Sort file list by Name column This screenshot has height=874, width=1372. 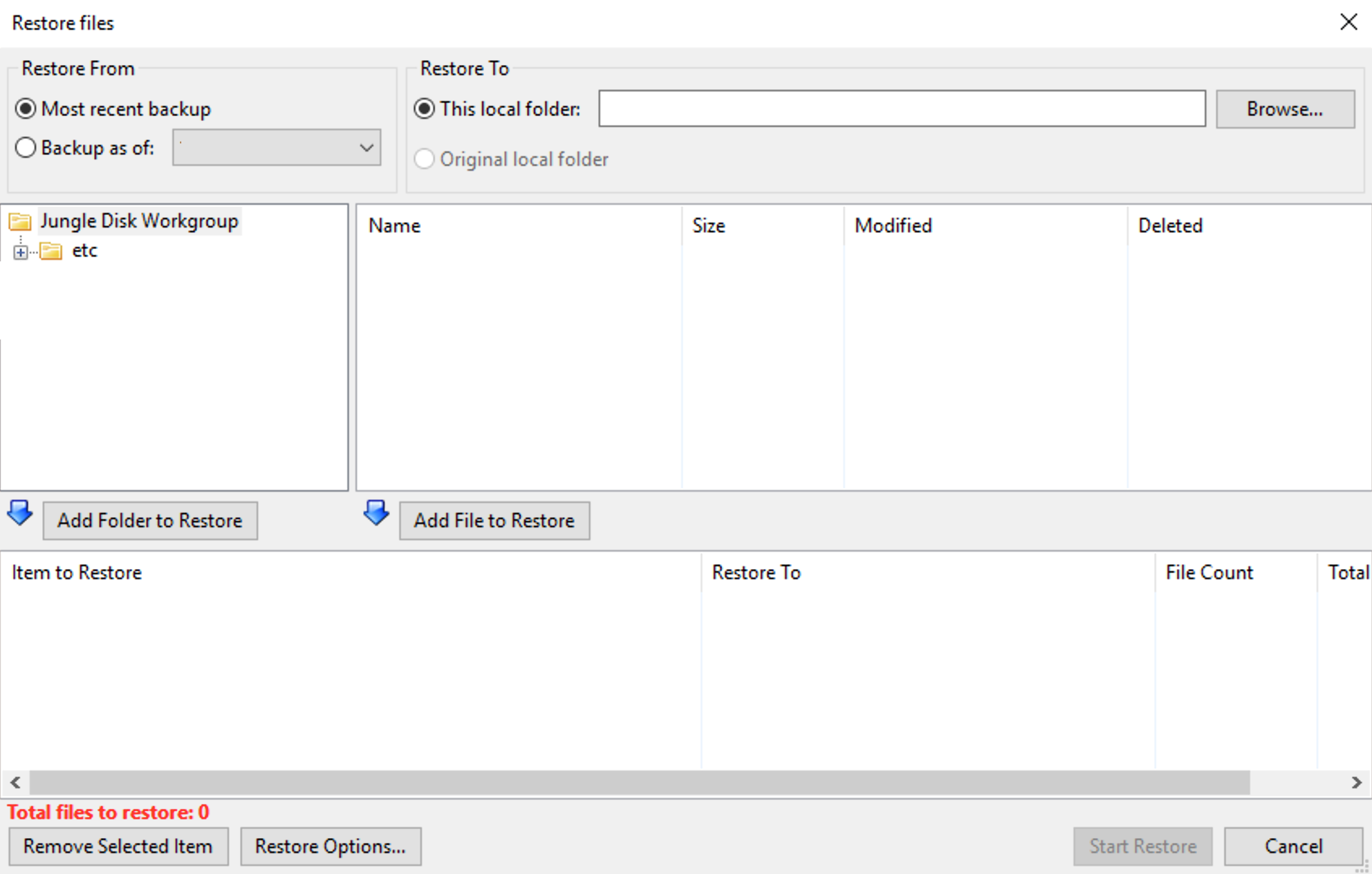[519, 225]
